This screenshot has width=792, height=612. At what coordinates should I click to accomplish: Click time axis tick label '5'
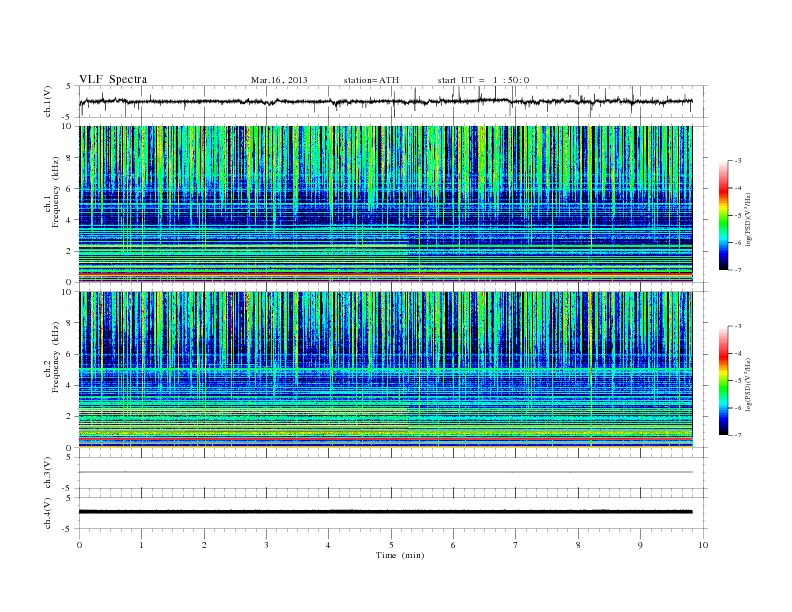391,545
